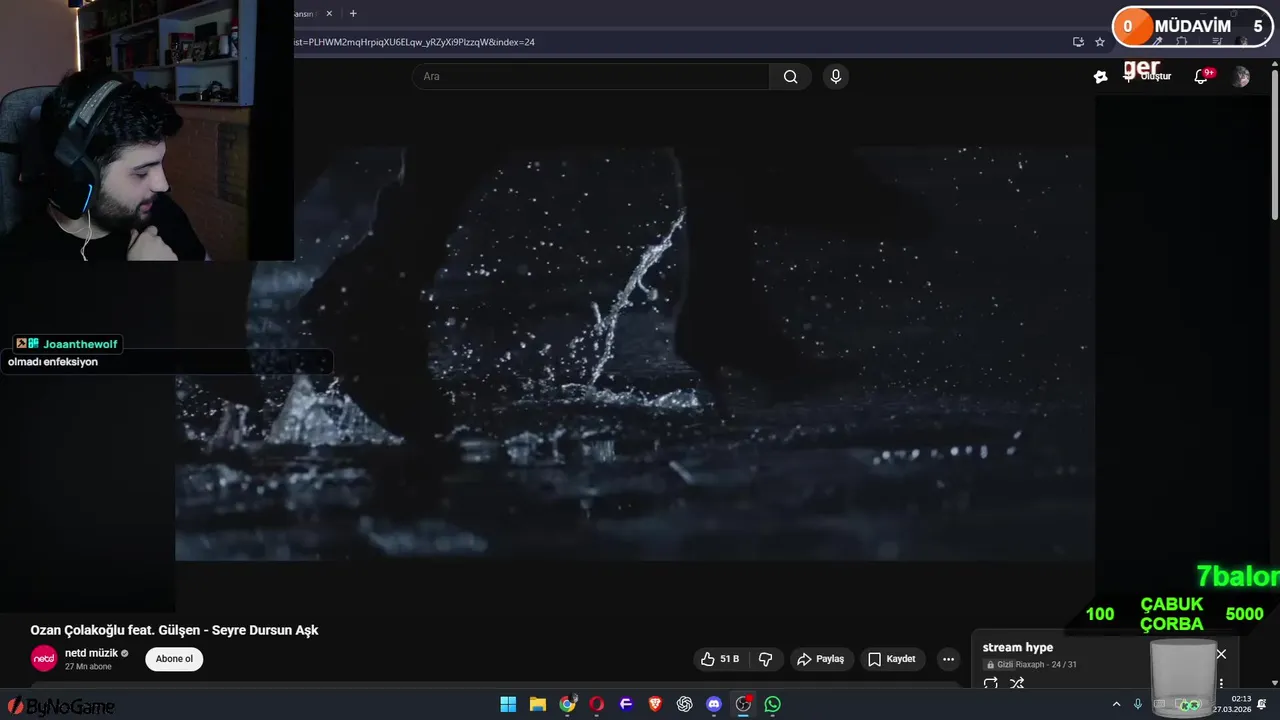Click the YouTube search magnifier button
Viewport: 1280px width, 720px height.
coord(790,77)
